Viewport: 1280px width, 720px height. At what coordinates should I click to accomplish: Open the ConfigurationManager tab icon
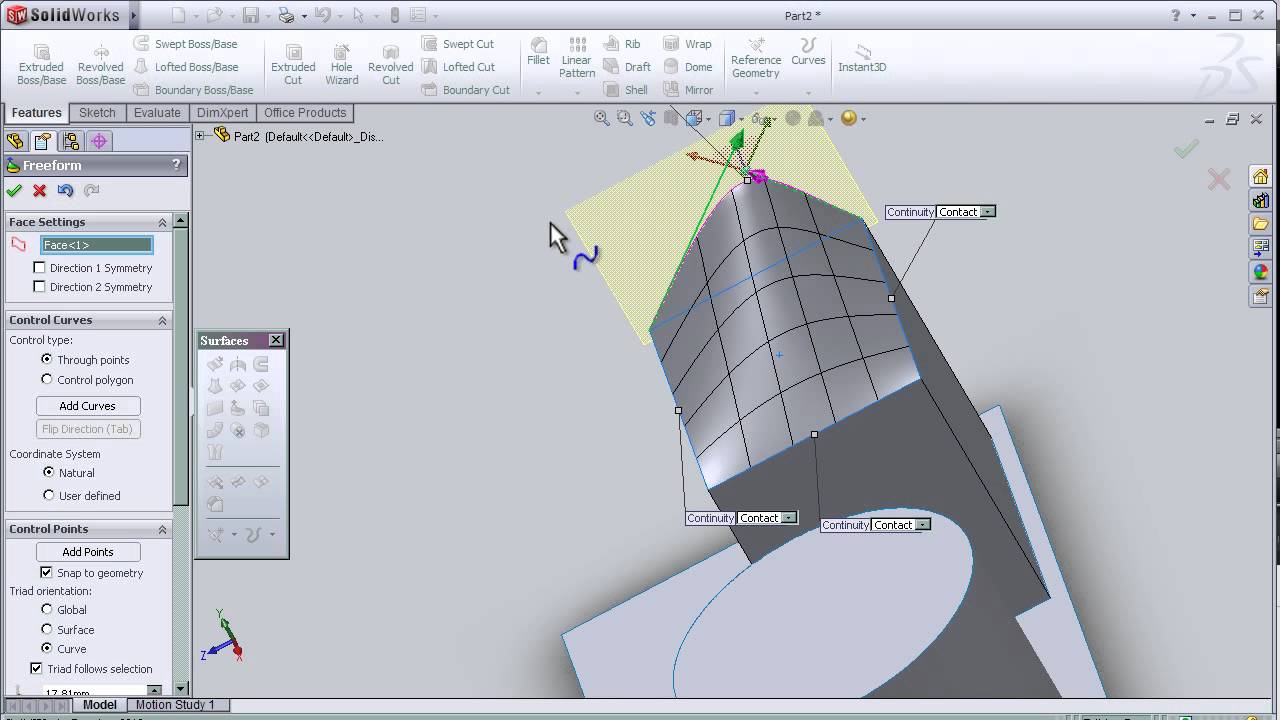[x=70, y=141]
